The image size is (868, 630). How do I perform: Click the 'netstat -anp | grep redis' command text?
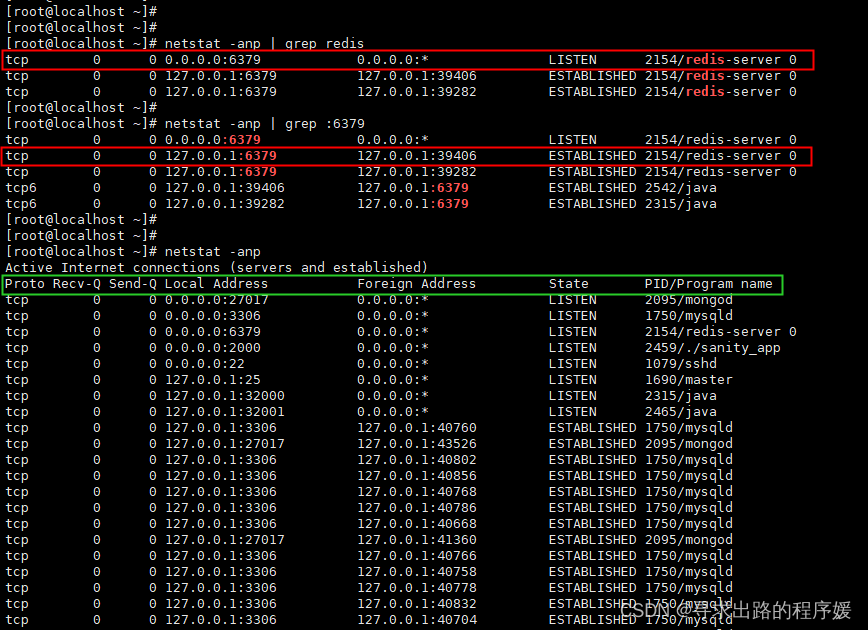click(x=264, y=44)
